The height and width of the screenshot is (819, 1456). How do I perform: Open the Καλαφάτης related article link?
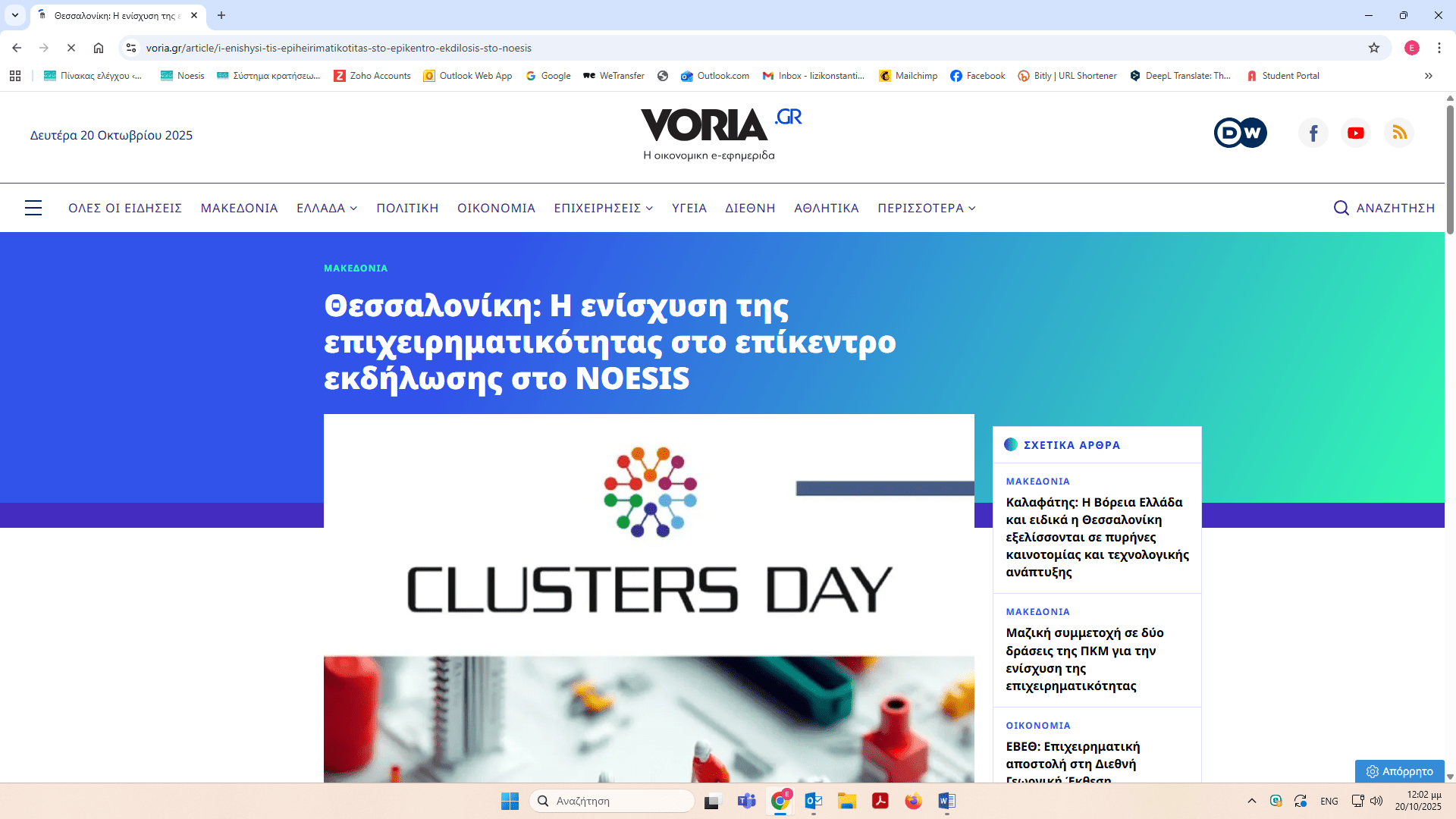1097,537
